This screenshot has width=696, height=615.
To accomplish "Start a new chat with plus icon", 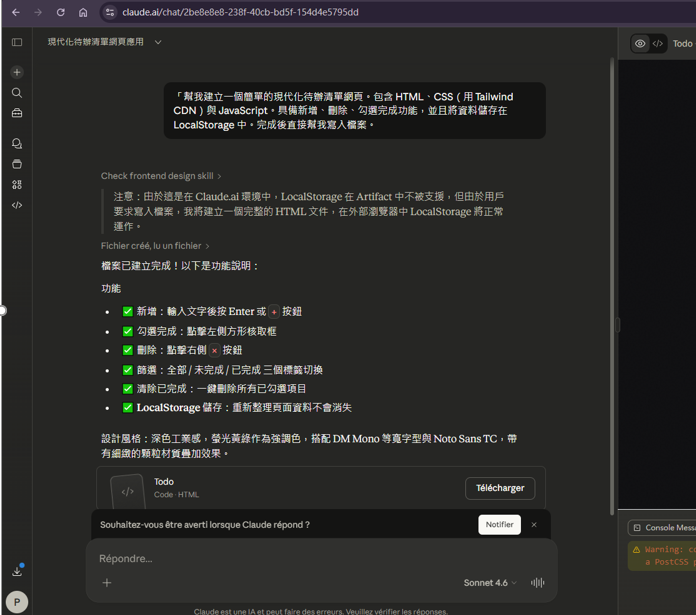I will (17, 72).
